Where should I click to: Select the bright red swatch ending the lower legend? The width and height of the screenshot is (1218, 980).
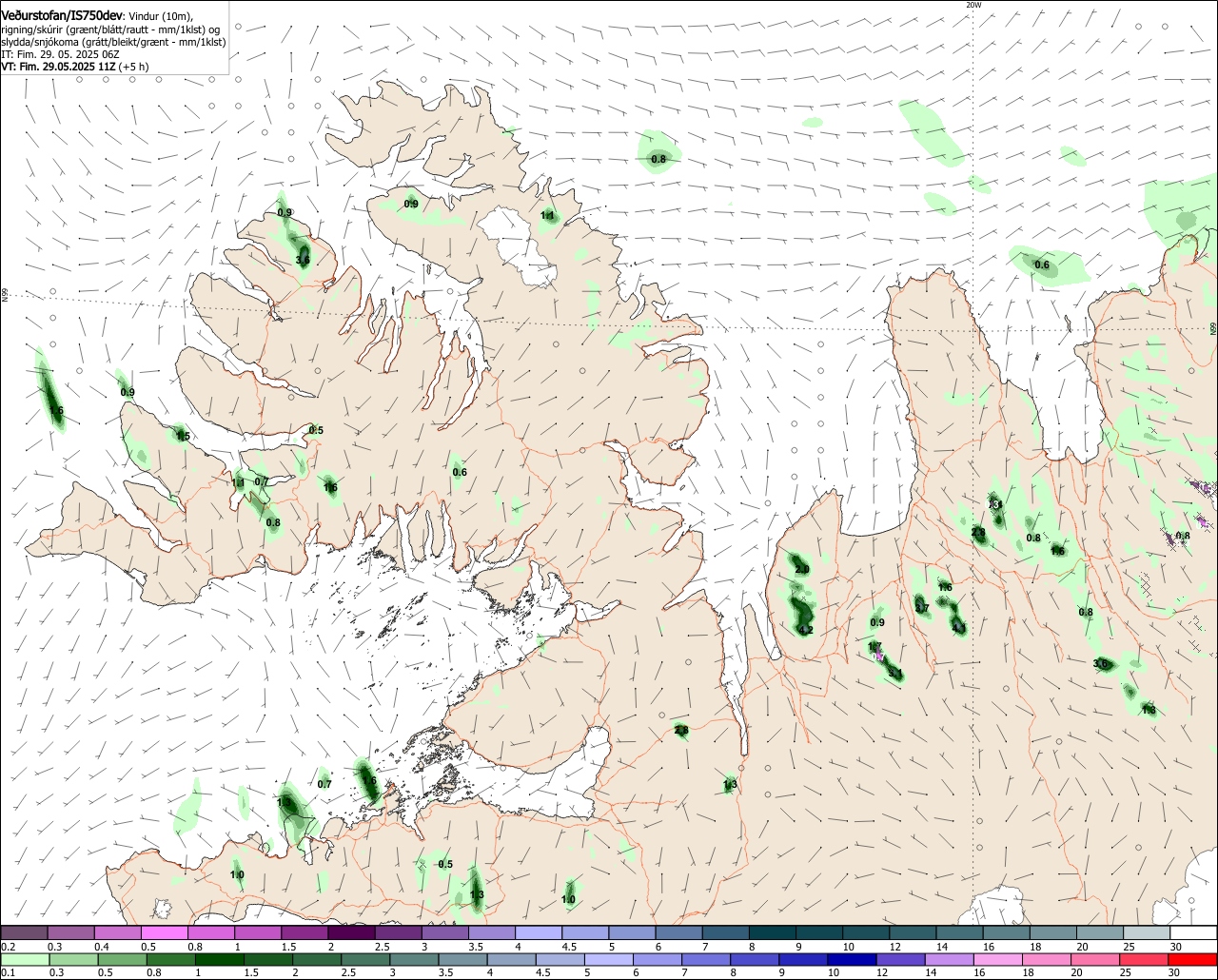(1194, 959)
